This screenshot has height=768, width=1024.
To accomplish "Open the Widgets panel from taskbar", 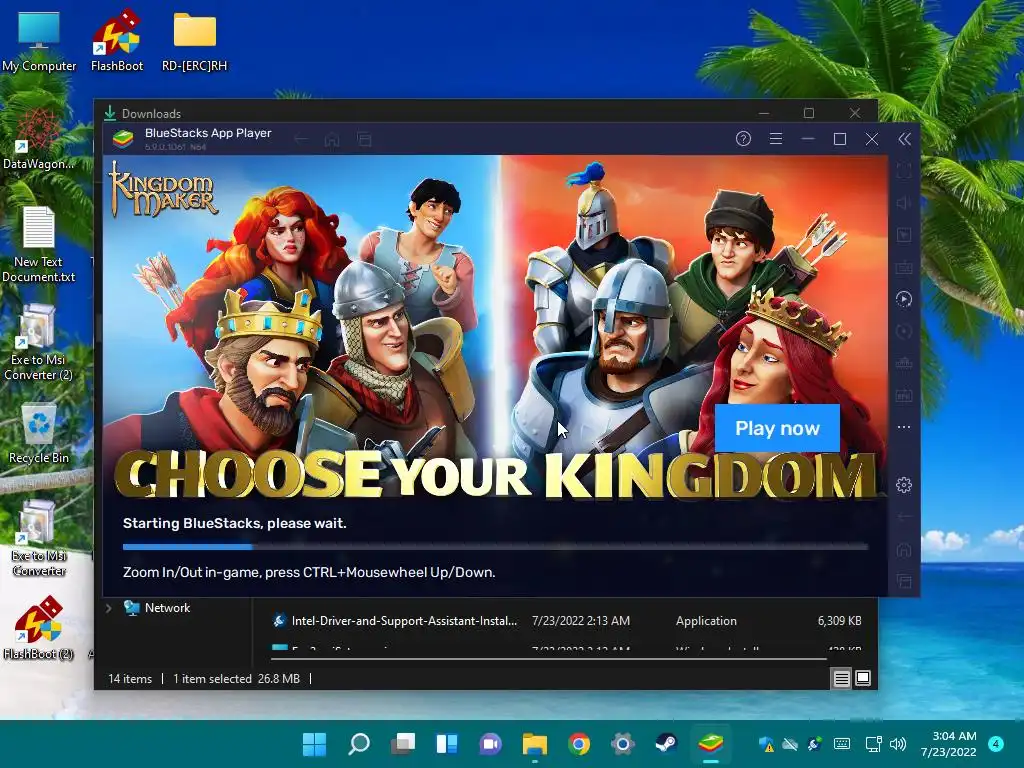I will (447, 744).
